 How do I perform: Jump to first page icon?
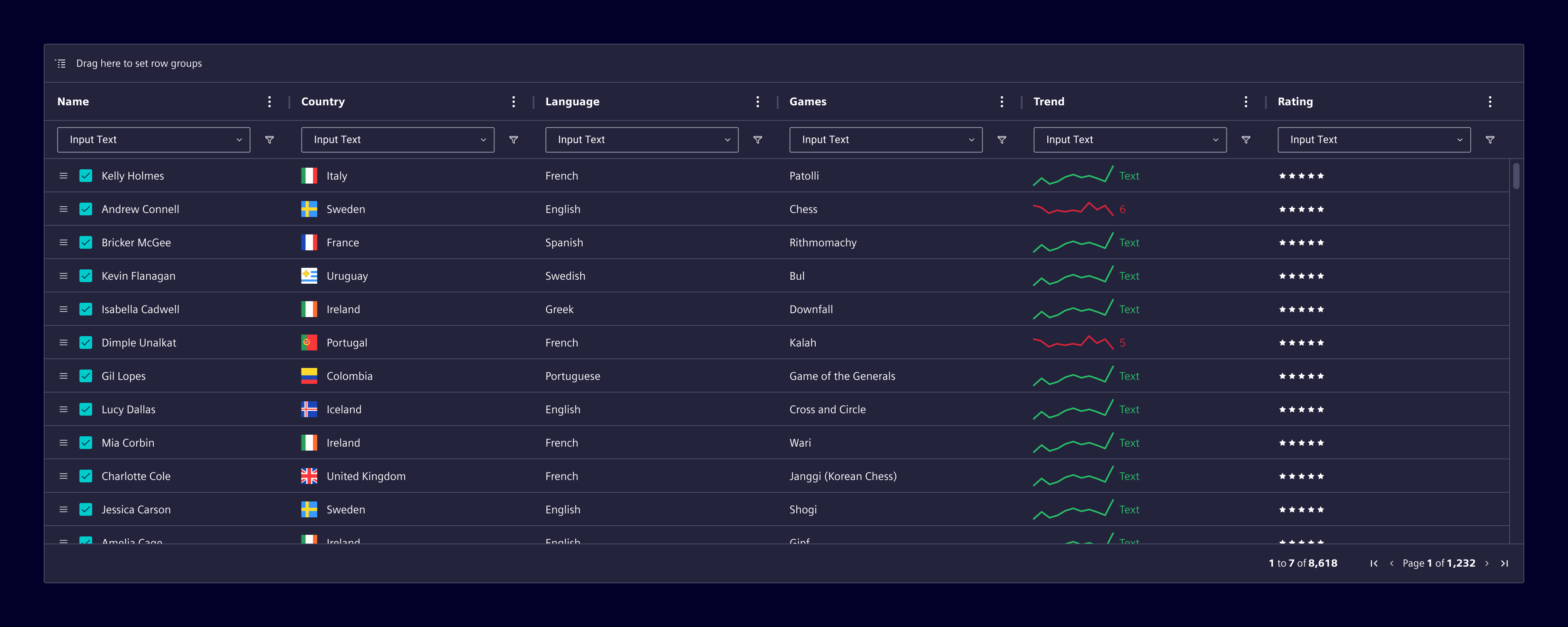[1374, 564]
